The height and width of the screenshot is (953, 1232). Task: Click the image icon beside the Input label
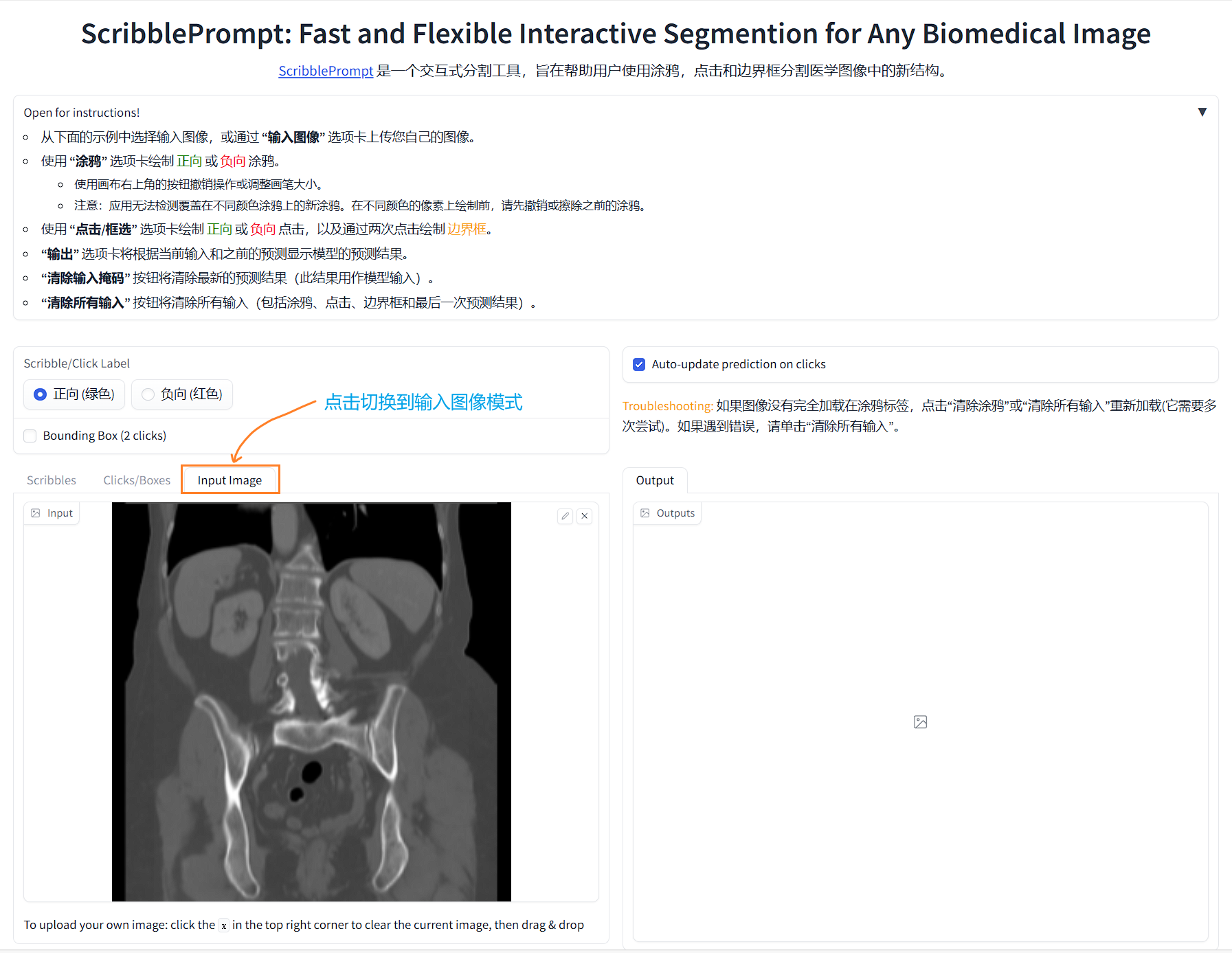point(36,513)
